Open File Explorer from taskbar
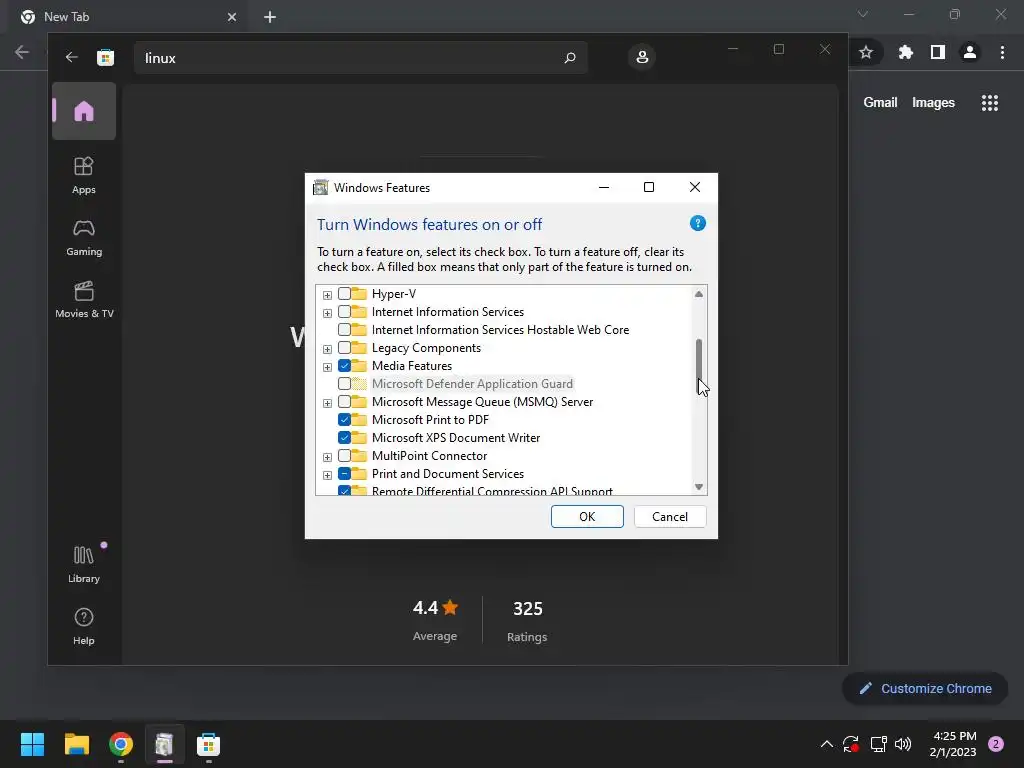 76,744
